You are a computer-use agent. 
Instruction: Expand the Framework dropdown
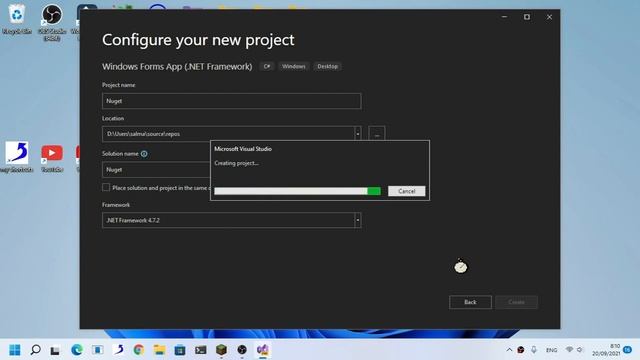tap(358, 220)
